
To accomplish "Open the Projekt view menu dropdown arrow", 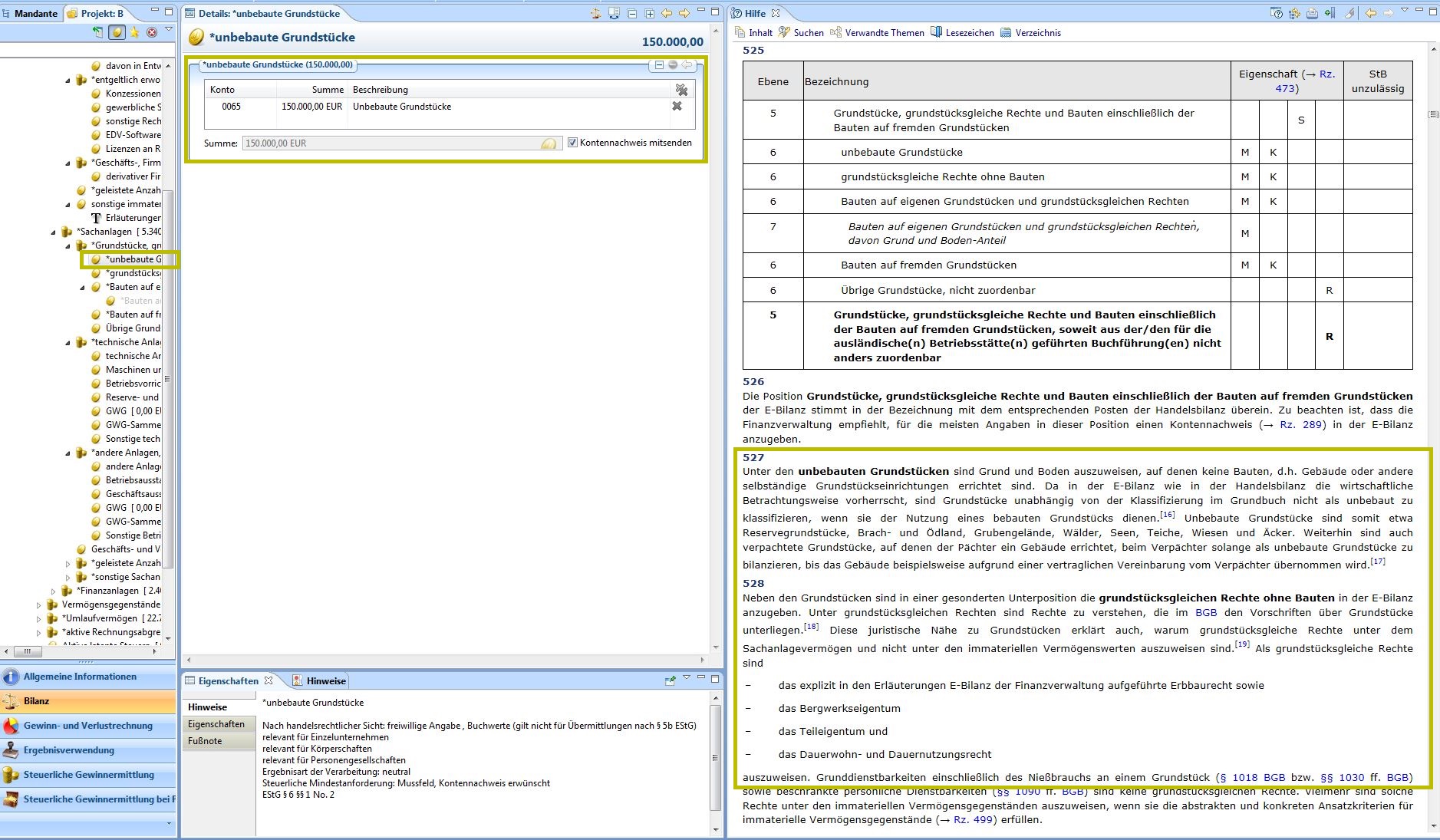I will click(169, 30).
